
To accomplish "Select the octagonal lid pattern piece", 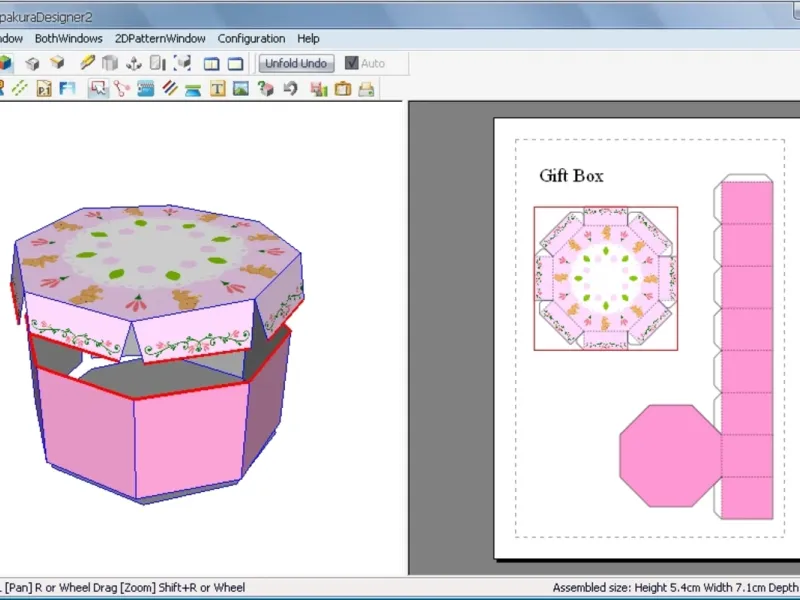I will point(606,279).
